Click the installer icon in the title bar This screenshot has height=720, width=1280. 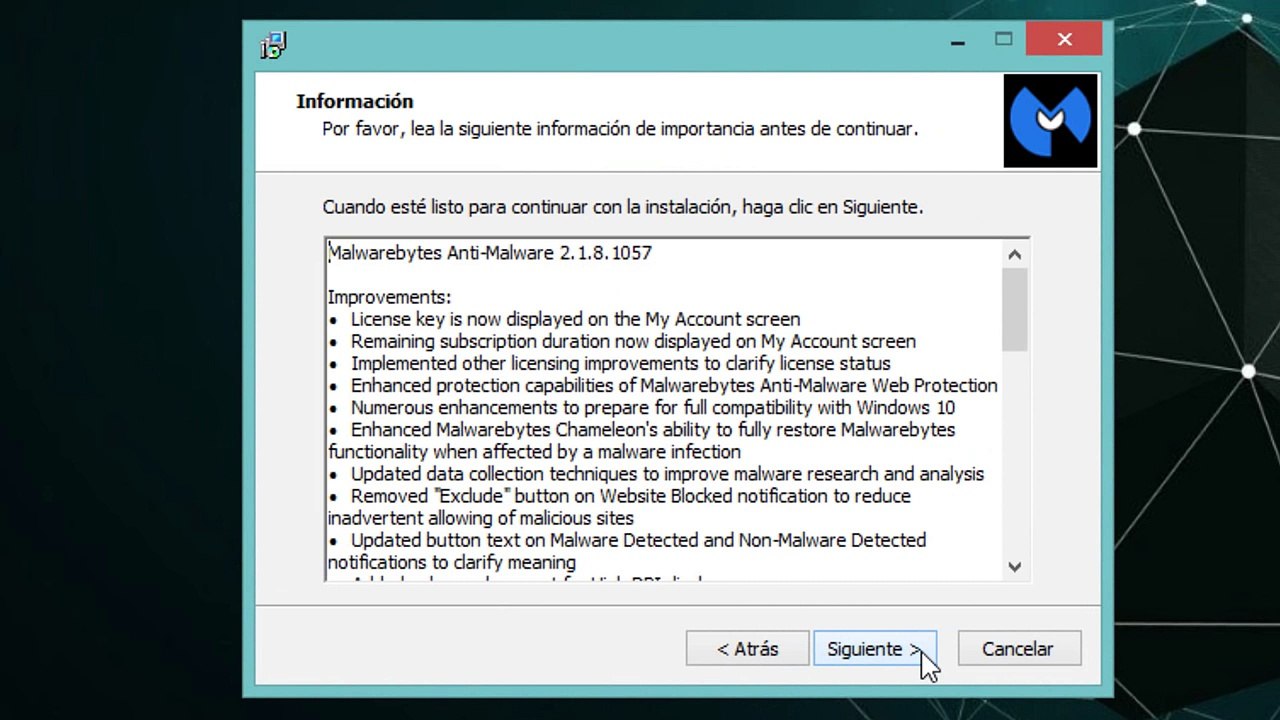(273, 45)
